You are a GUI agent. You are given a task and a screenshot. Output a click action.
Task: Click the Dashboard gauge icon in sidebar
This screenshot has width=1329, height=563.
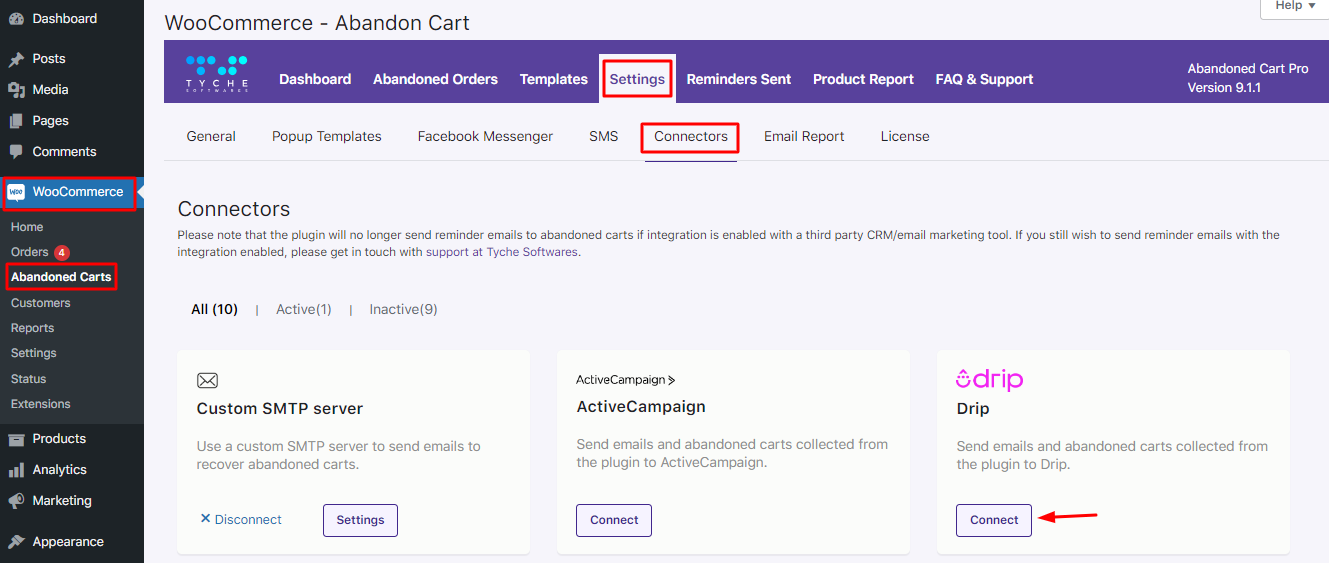16,19
